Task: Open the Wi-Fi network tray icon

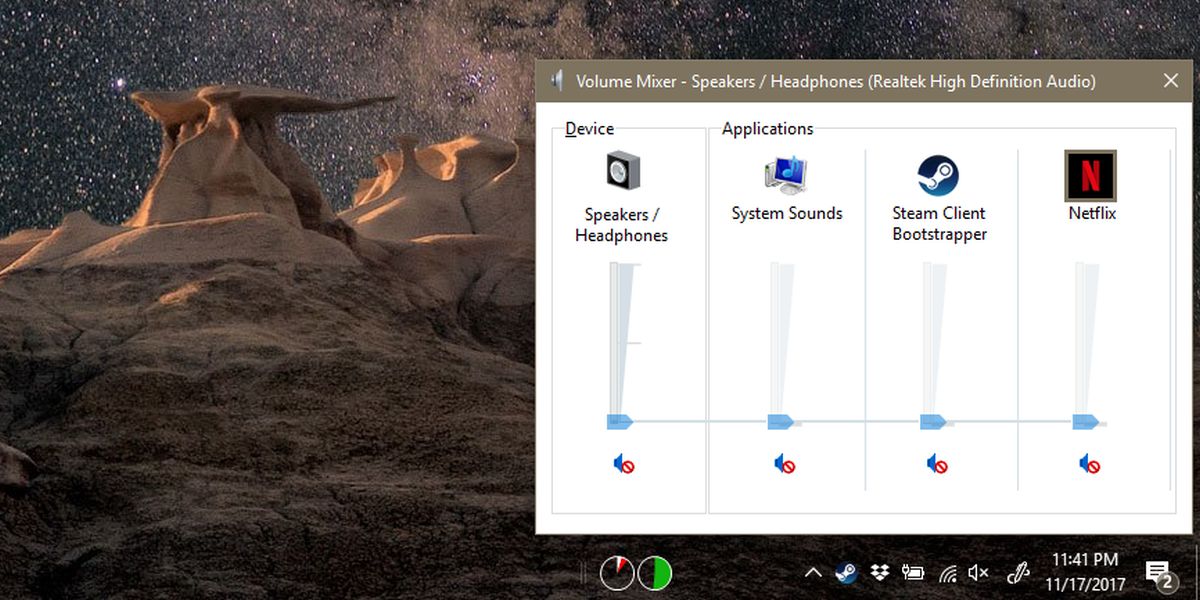Action: pos(947,573)
